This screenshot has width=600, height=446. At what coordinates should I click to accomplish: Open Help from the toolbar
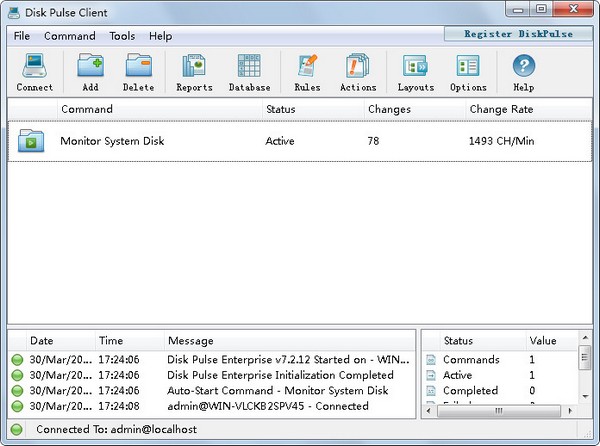tap(523, 72)
